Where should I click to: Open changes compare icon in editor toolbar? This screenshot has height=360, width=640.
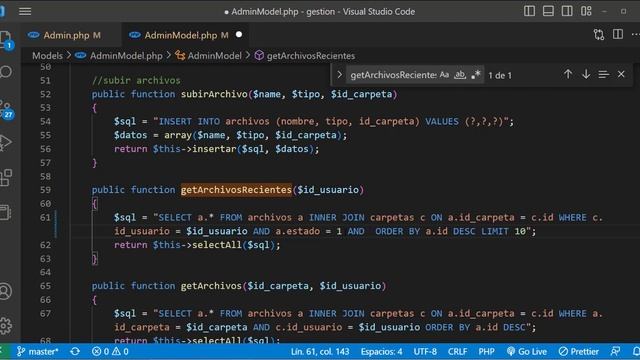pos(599,35)
